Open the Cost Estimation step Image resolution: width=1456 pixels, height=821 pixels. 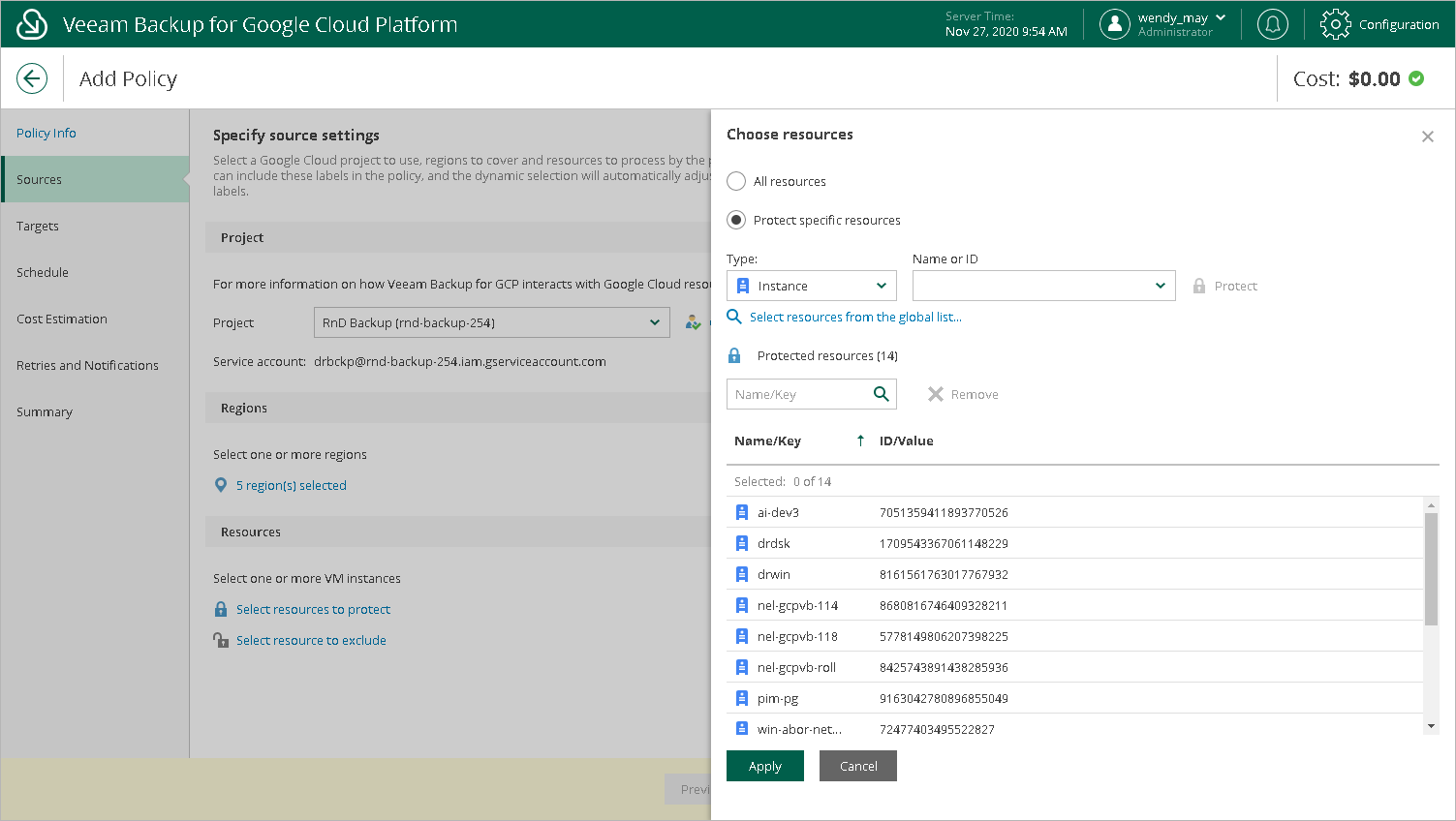pos(95,319)
